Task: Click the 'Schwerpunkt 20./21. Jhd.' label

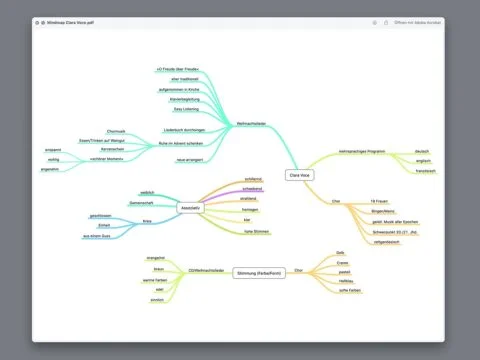Action: (x=395, y=232)
